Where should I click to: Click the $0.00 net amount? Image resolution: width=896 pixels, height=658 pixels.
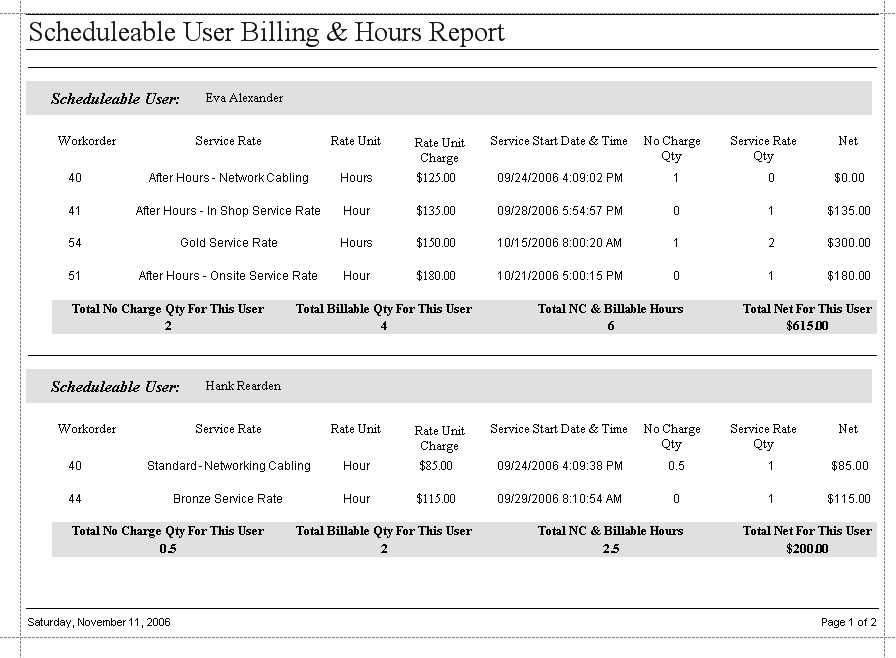pos(849,178)
